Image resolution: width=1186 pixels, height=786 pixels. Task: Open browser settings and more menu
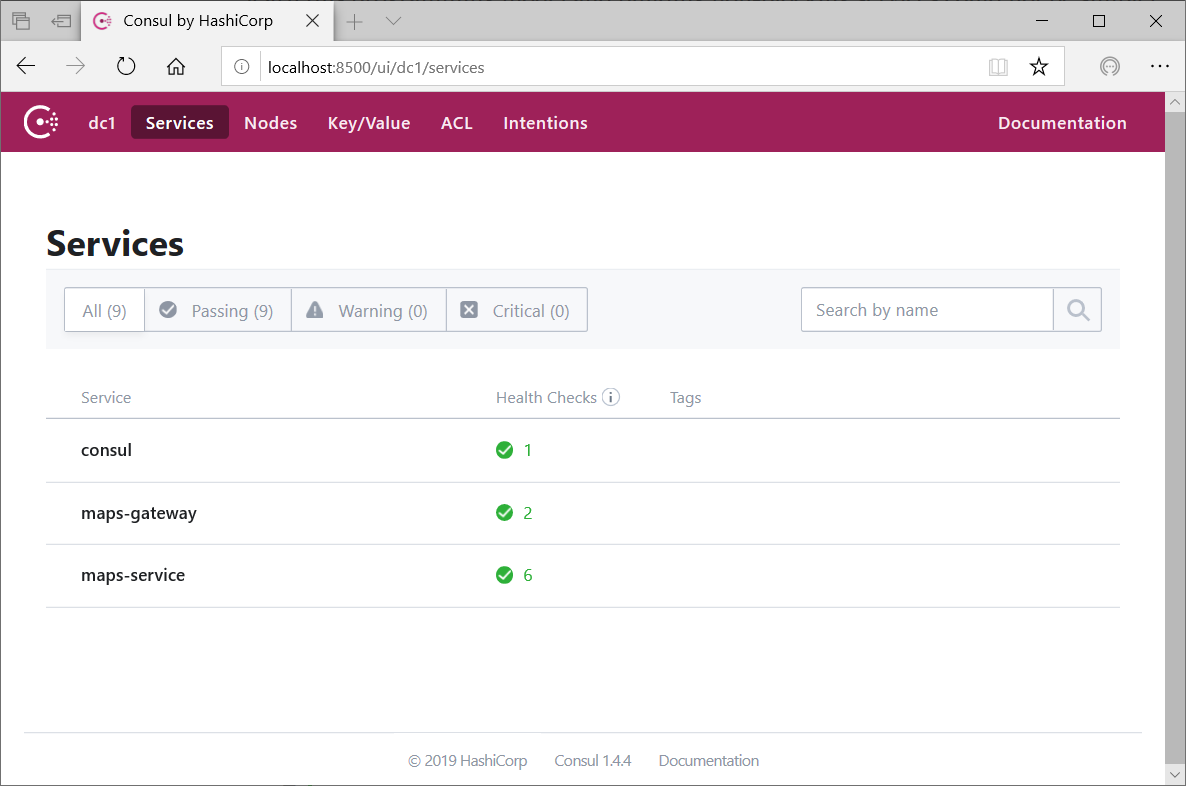pos(1159,67)
